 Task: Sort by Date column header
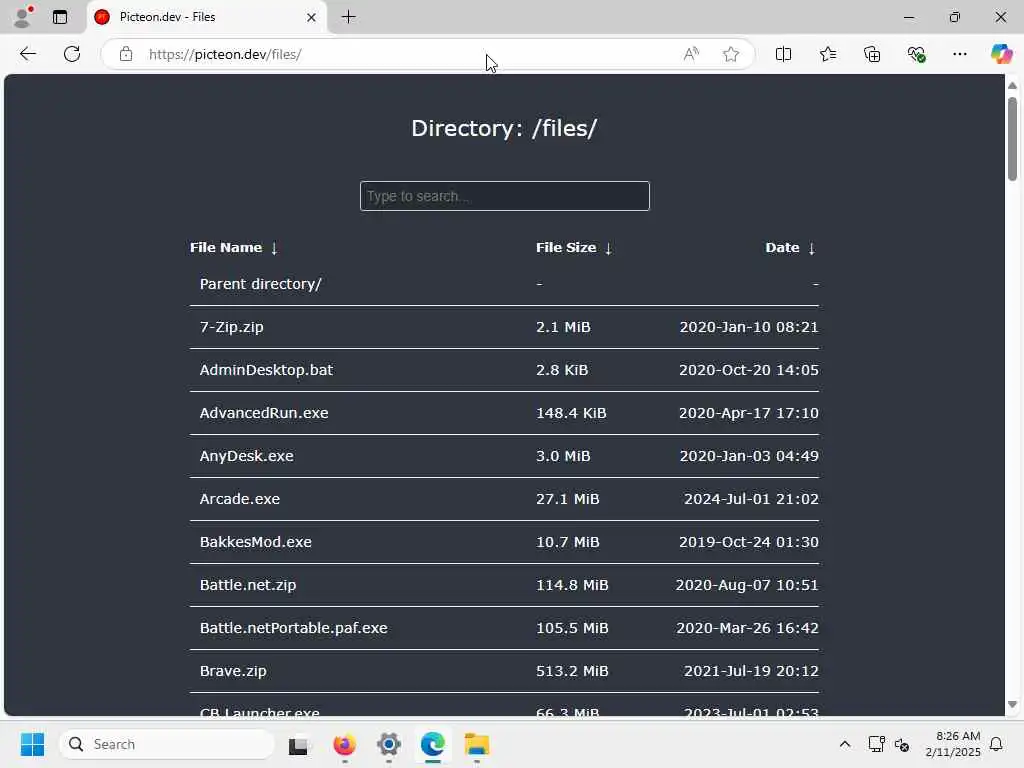tap(791, 248)
